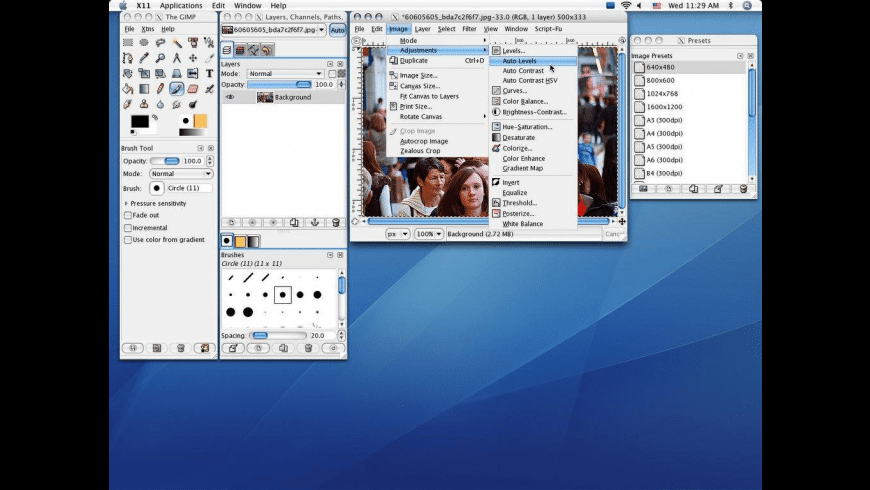This screenshot has width=870, height=490.
Task: Click Desaturate in the Adjustments submenu
Action: [518, 138]
